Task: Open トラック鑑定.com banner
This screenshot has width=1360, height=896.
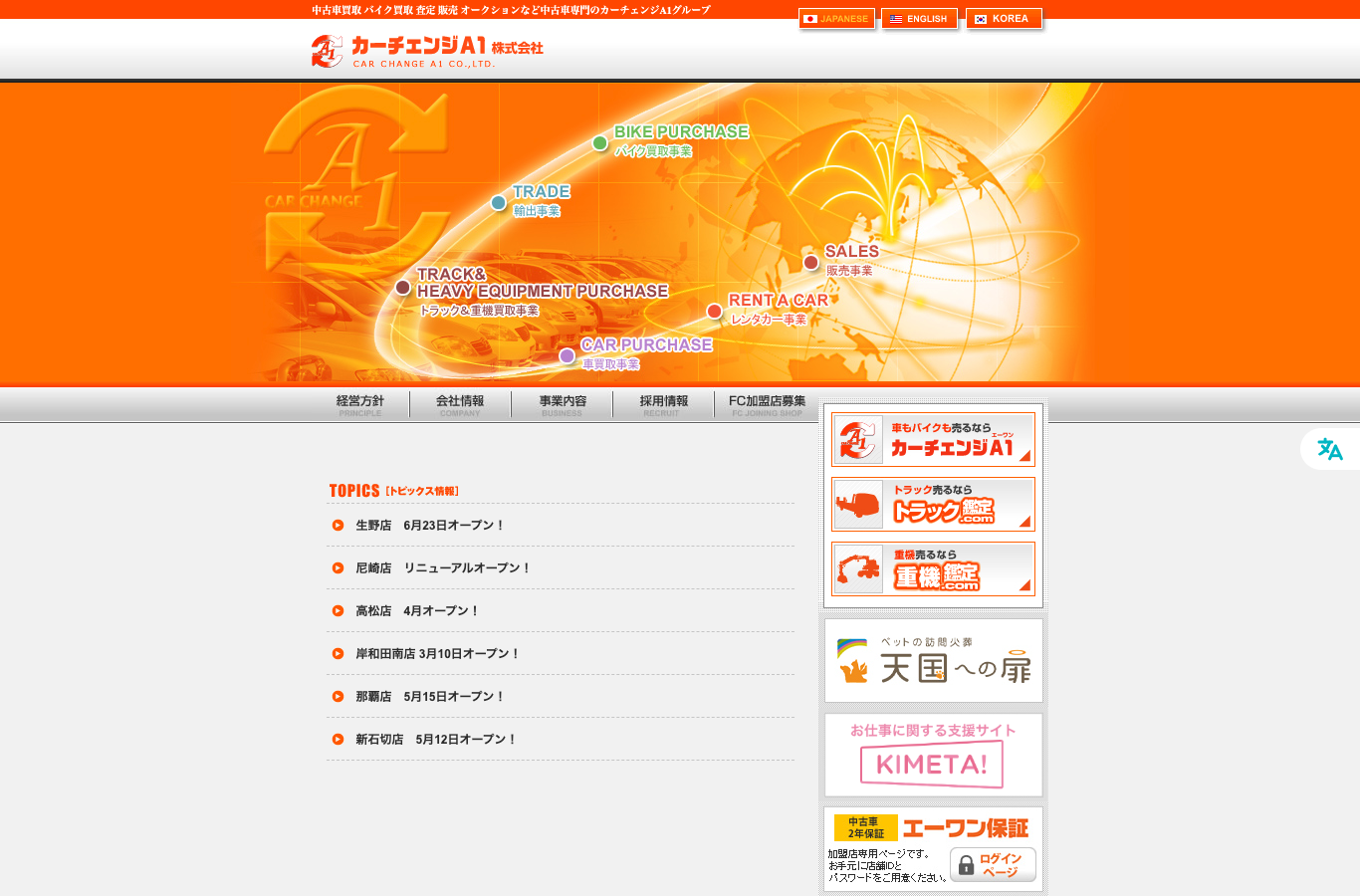Action: (933, 505)
